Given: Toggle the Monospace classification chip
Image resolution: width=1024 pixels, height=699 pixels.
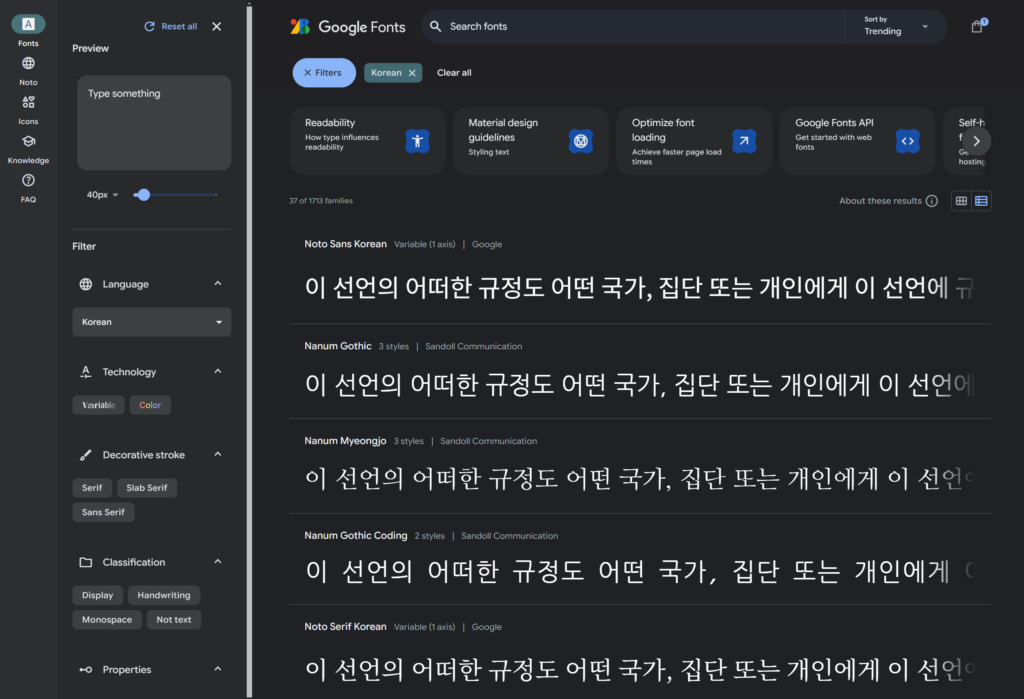Looking at the screenshot, I should coord(107,620).
